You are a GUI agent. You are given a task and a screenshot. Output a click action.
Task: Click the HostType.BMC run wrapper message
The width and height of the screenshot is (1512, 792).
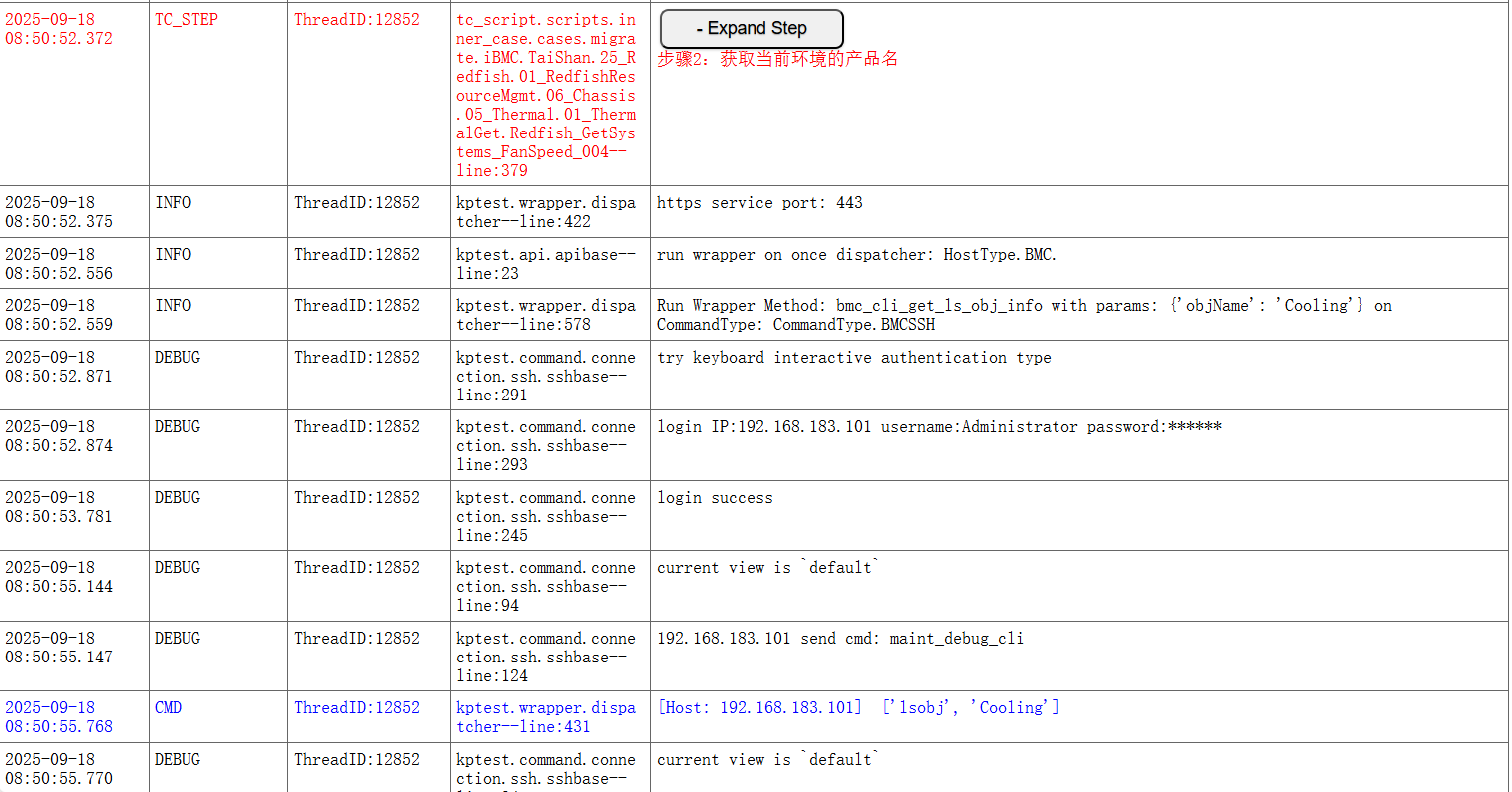coord(856,255)
